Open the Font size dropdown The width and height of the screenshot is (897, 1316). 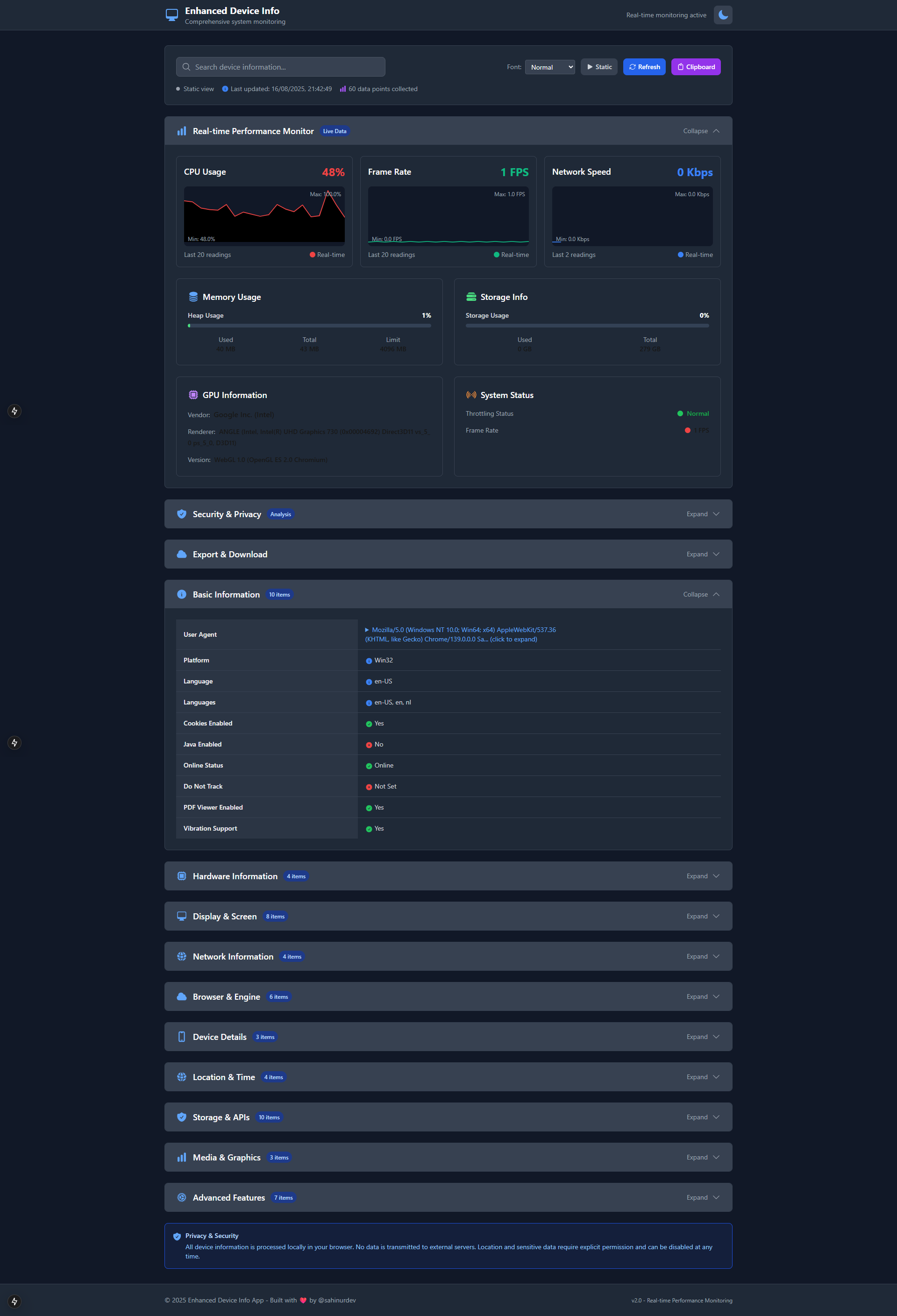tap(549, 67)
